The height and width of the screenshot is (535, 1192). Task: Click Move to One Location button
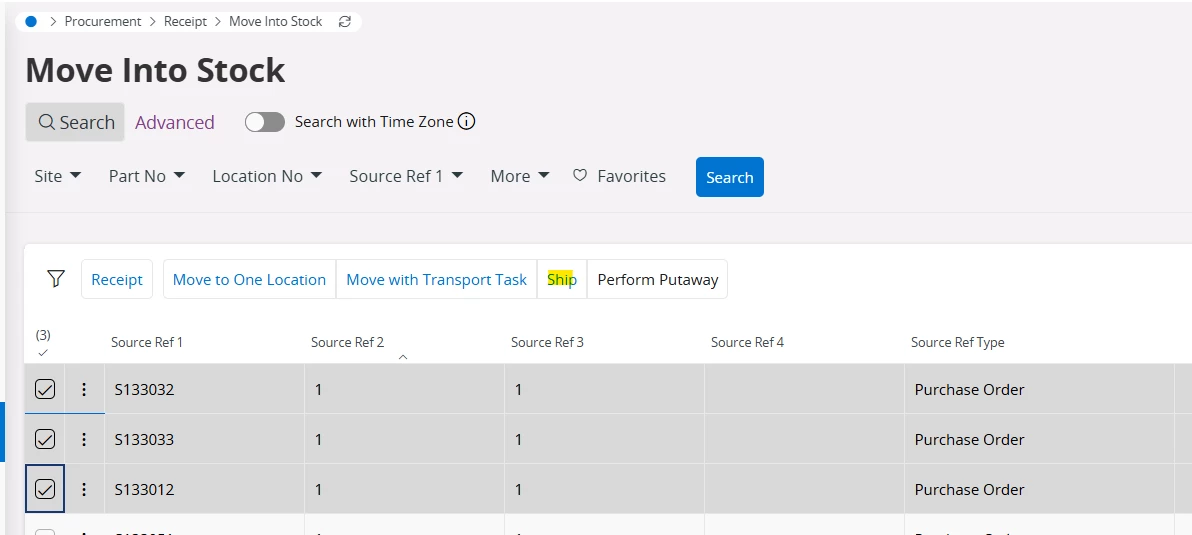pos(249,279)
